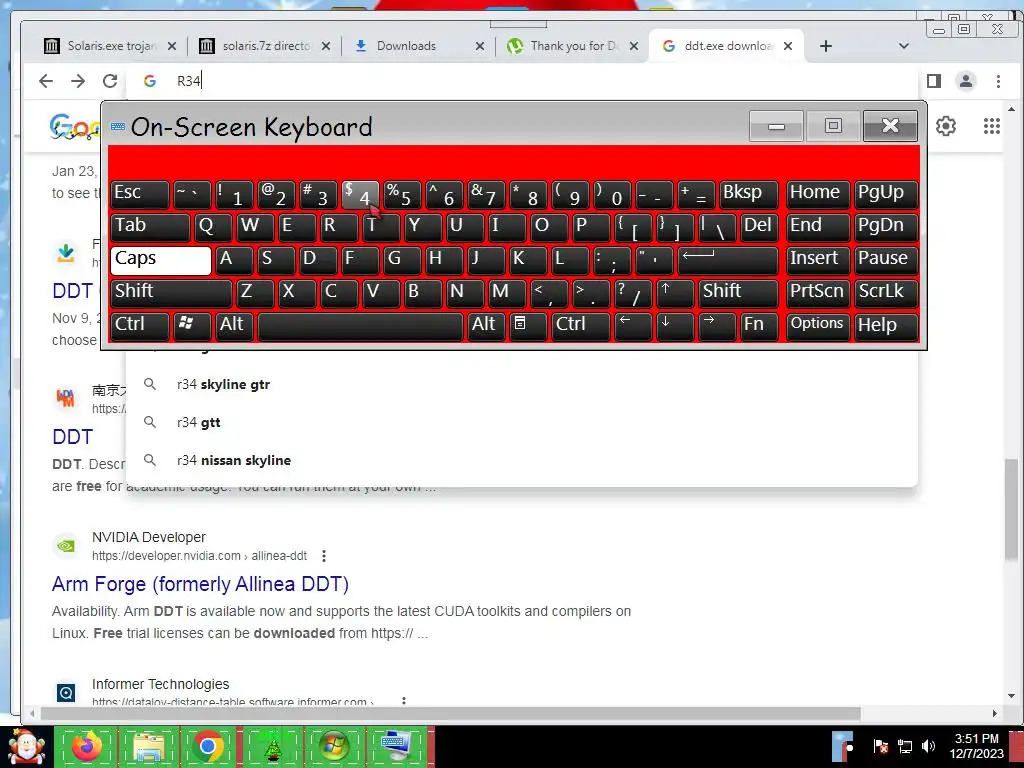Open a new browser tab
1024x768 pixels.
pos(825,46)
